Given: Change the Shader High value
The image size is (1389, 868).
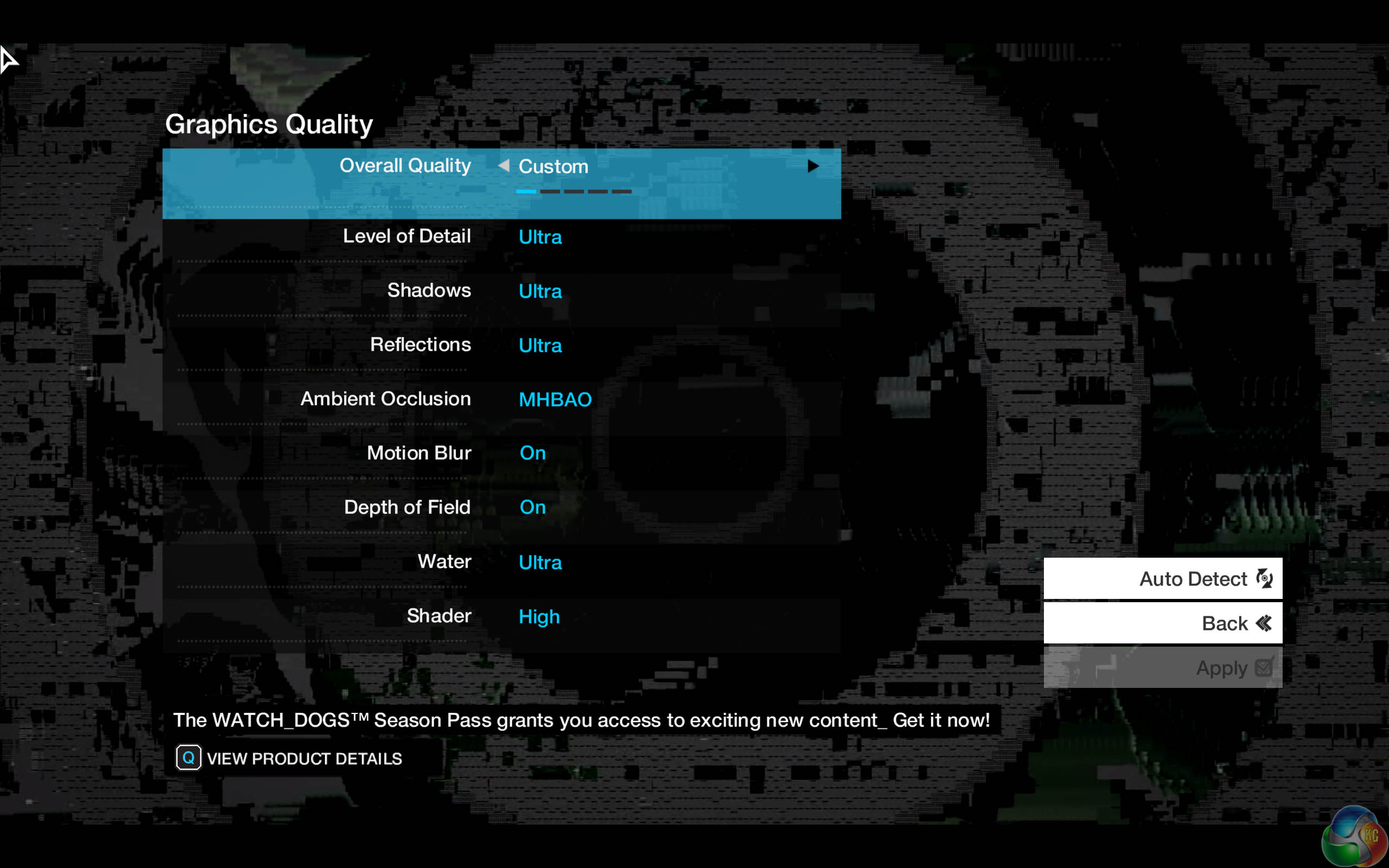Looking at the screenshot, I should pos(539,617).
